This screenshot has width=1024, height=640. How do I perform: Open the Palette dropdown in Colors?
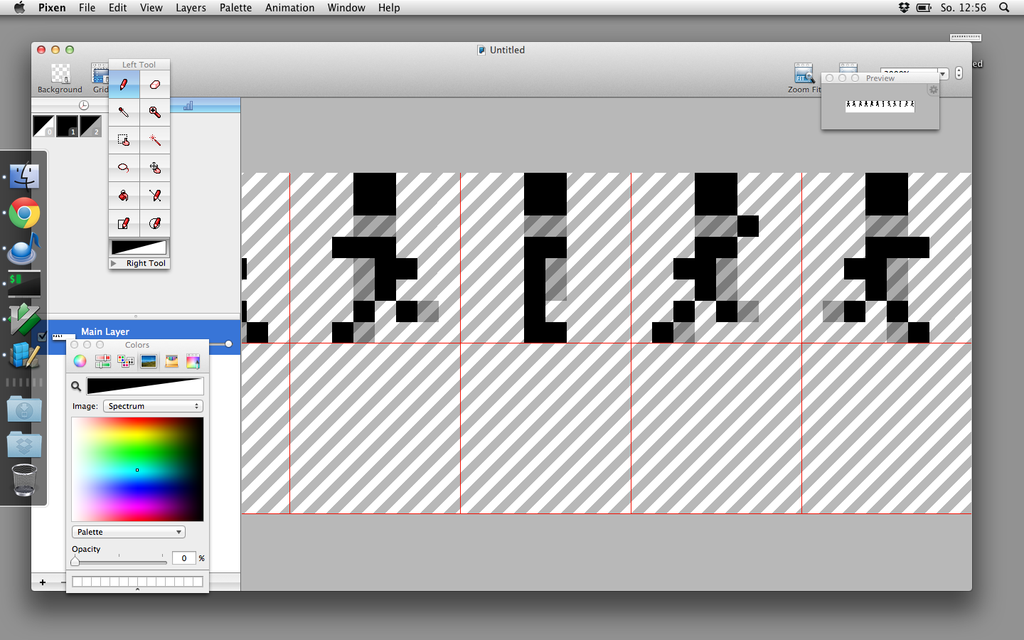click(x=129, y=532)
